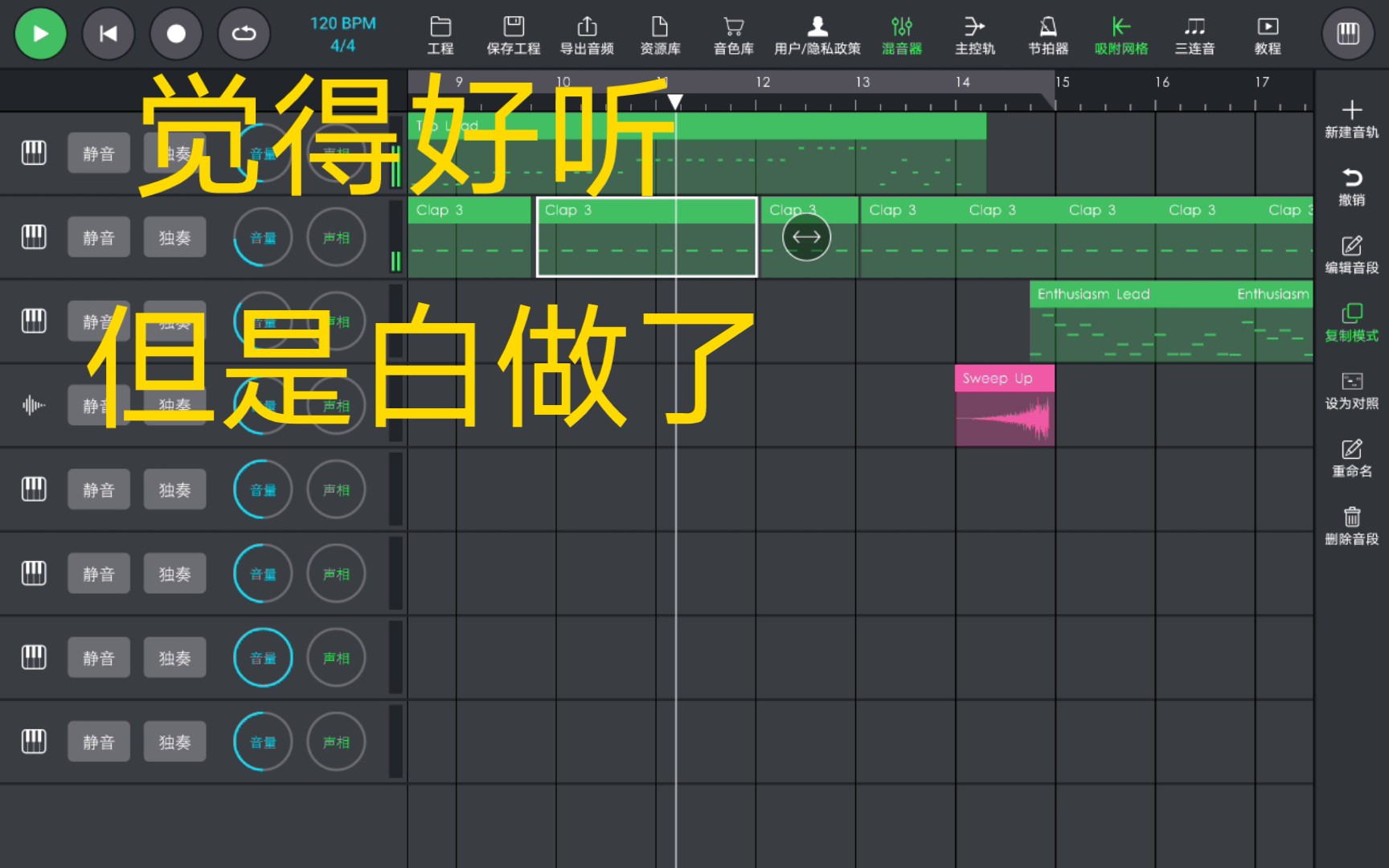The width and height of the screenshot is (1389, 868).
Task: Add a track with 新建音轨
Action: point(1352,119)
